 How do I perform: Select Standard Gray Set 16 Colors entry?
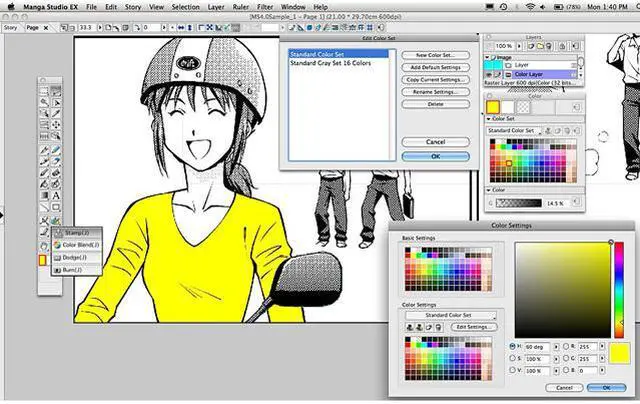coord(331,63)
